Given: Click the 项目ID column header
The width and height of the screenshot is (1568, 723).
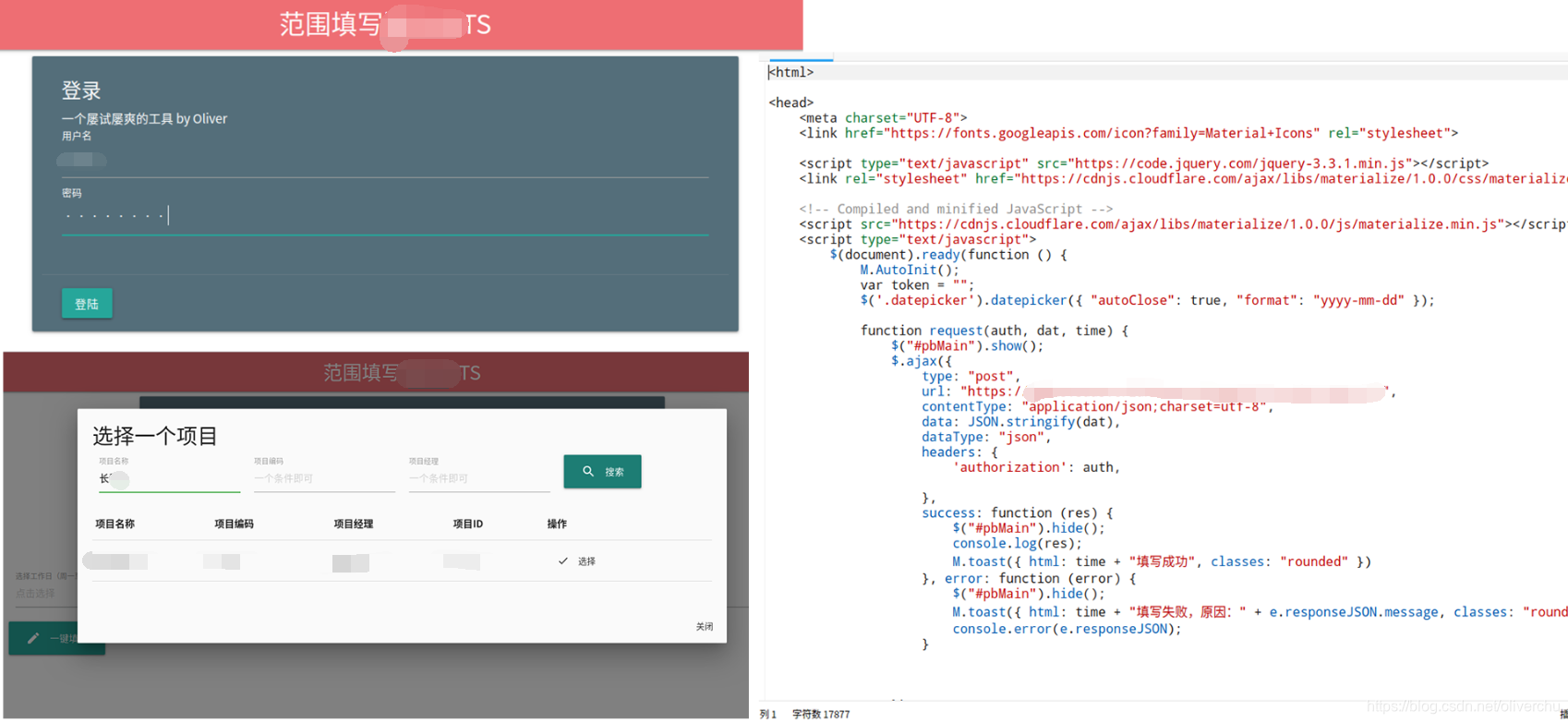Looking at the screenshot, I should click(x=468, y=524).
